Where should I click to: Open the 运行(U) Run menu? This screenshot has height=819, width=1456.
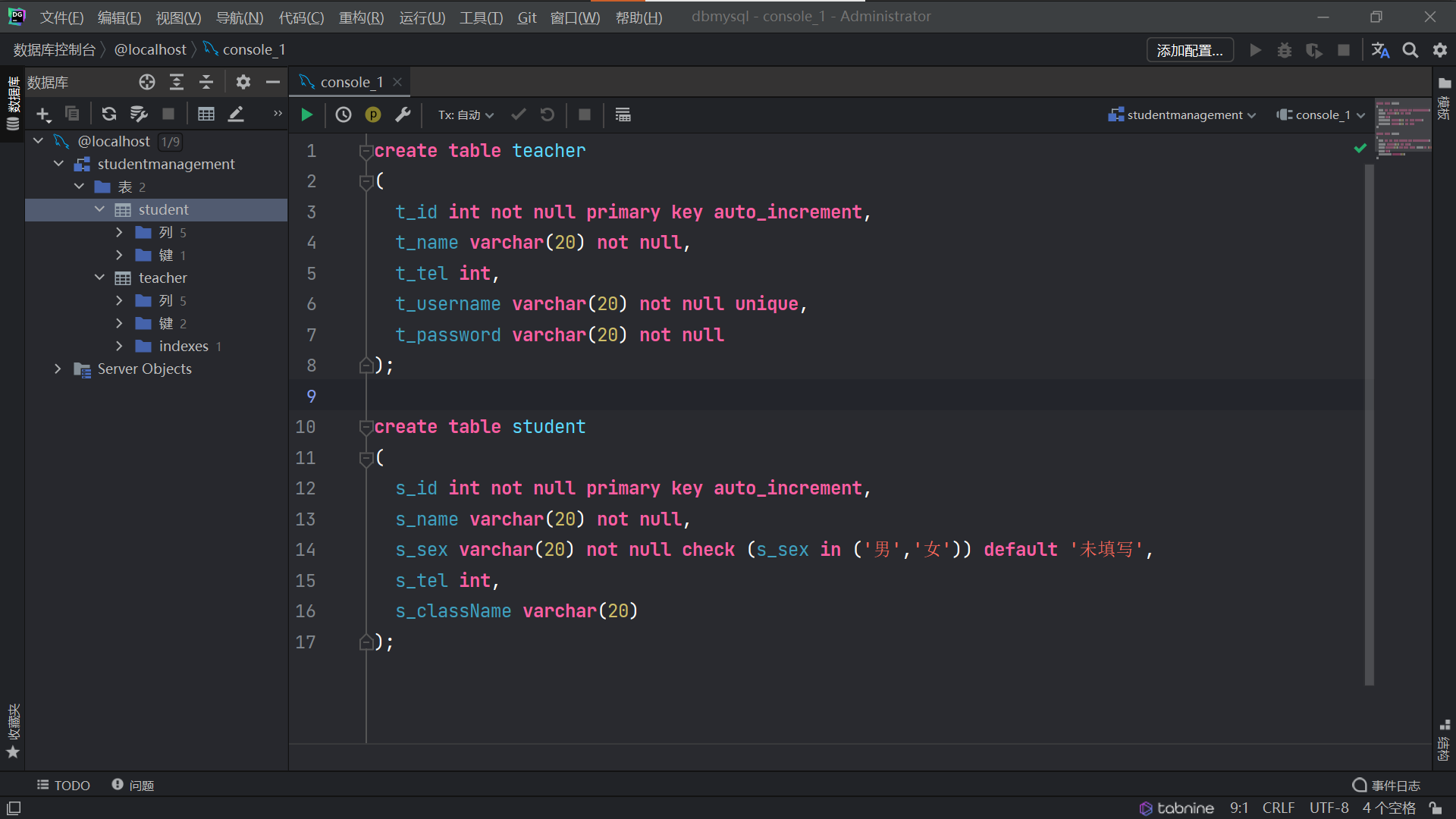point(422,17)
